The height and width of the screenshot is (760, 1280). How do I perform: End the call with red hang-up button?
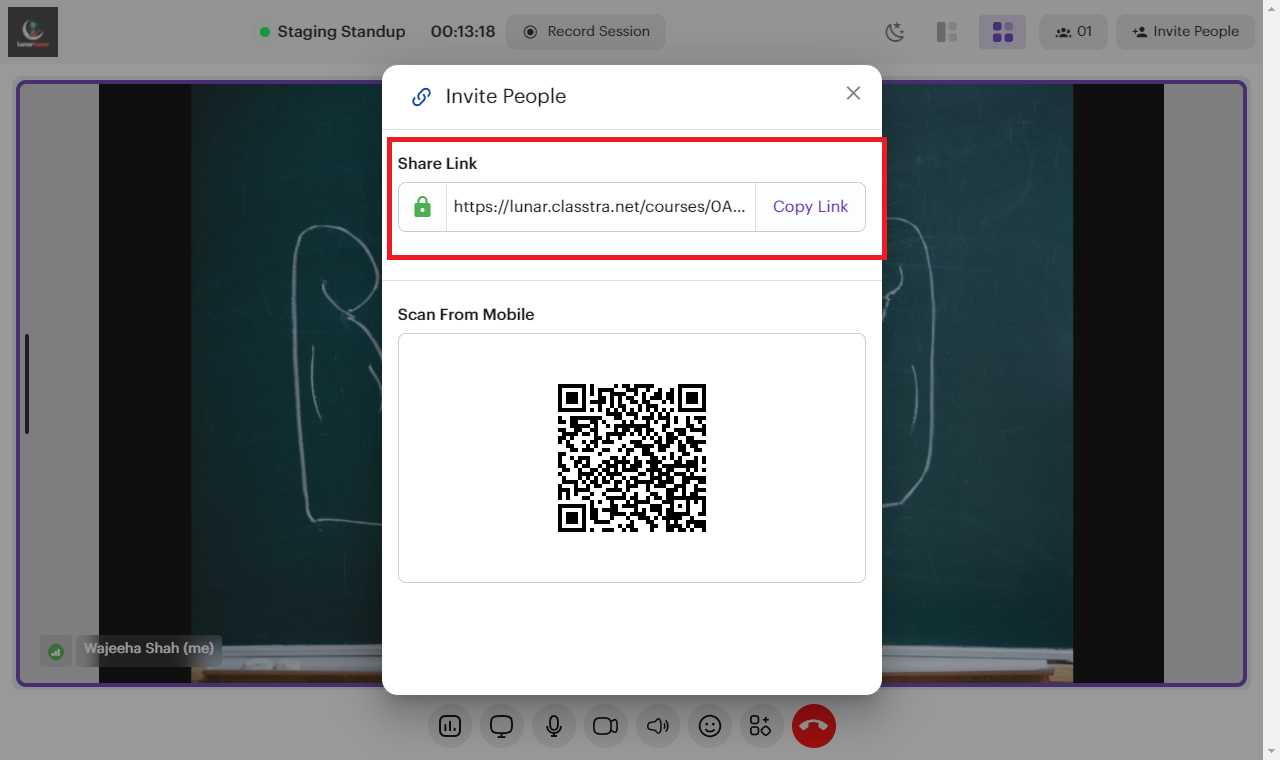(814, 726)
